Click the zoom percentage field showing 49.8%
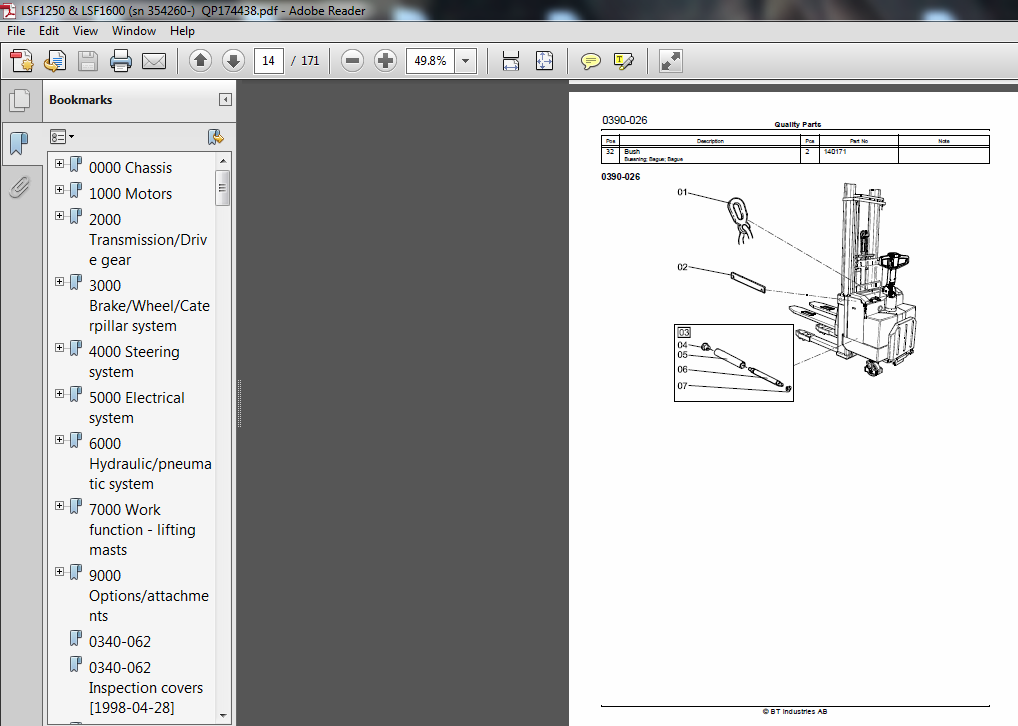The height and width of the screenshot is (726, 1018). [430, 61]
